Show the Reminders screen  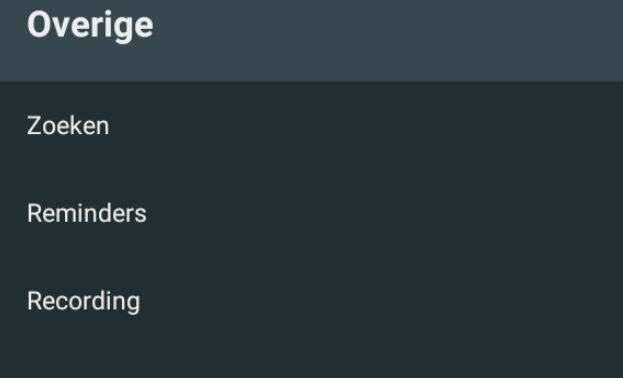click(x=312, y=213)
